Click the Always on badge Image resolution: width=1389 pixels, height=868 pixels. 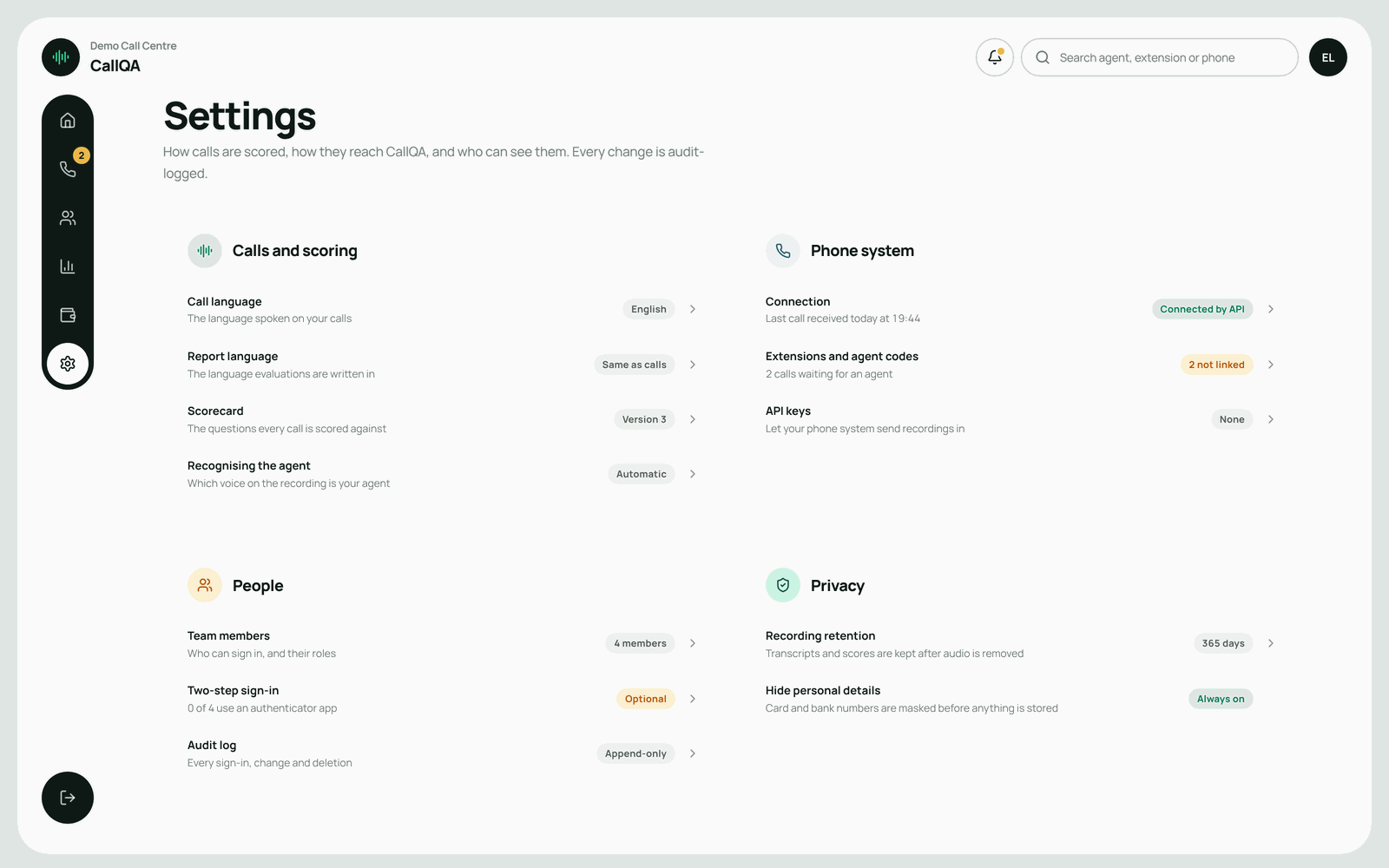click(x=1221, y=699)
